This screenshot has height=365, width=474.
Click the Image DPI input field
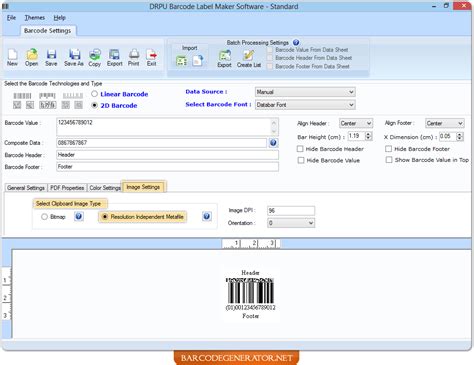click(x=291, y=210)
